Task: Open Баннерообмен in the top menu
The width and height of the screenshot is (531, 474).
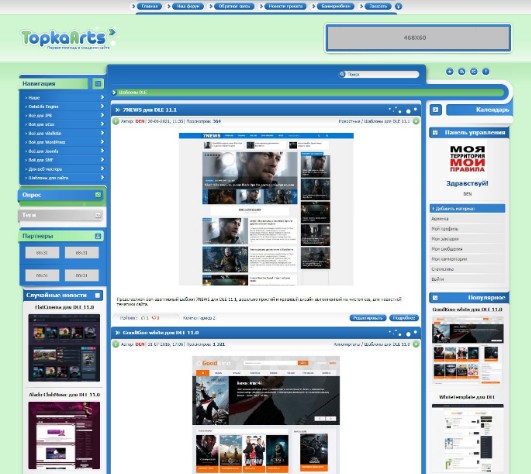Action: click(x=336, y=6)
